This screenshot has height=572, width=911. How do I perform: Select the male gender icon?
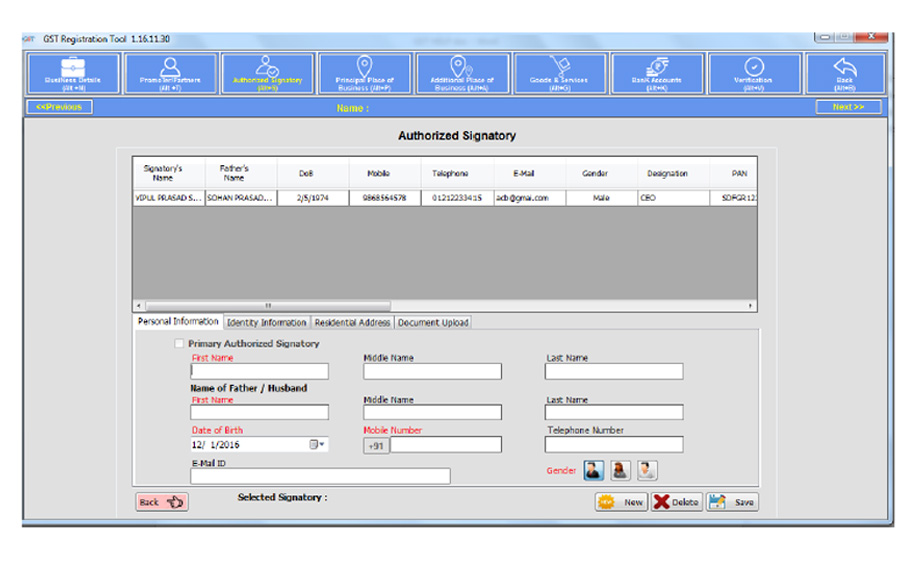coord(593,470)
